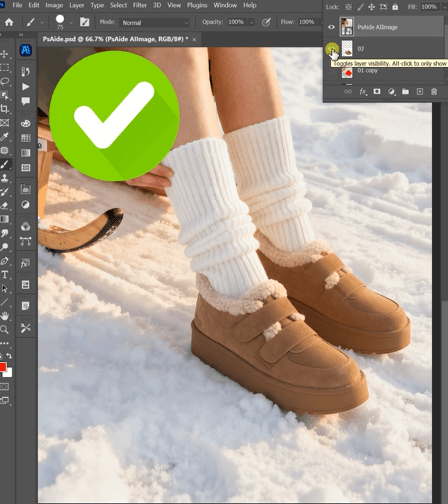Open Edit Toolbar three dots

(4, 343)
